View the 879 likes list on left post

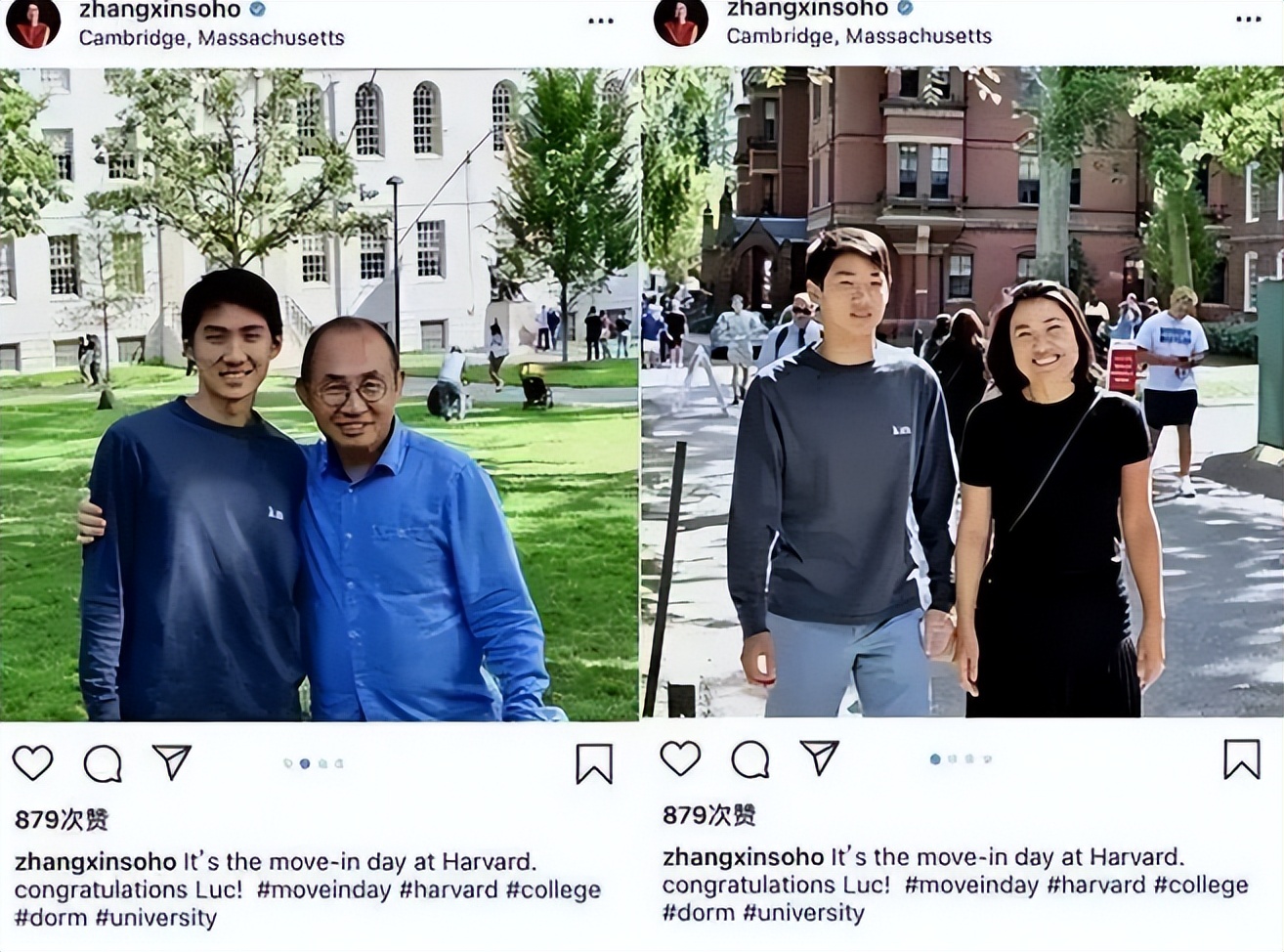click(62, 820)
